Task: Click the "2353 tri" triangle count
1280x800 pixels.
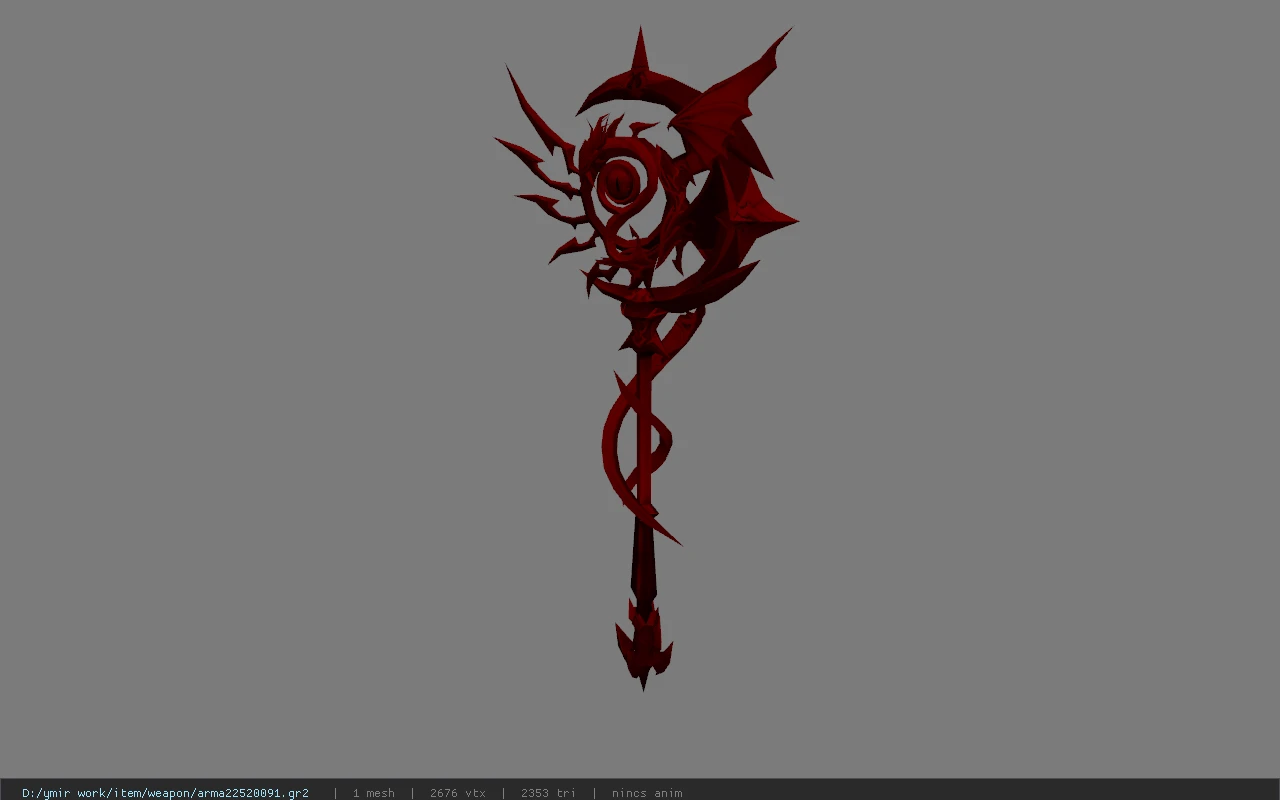Action: pos(548,793)
